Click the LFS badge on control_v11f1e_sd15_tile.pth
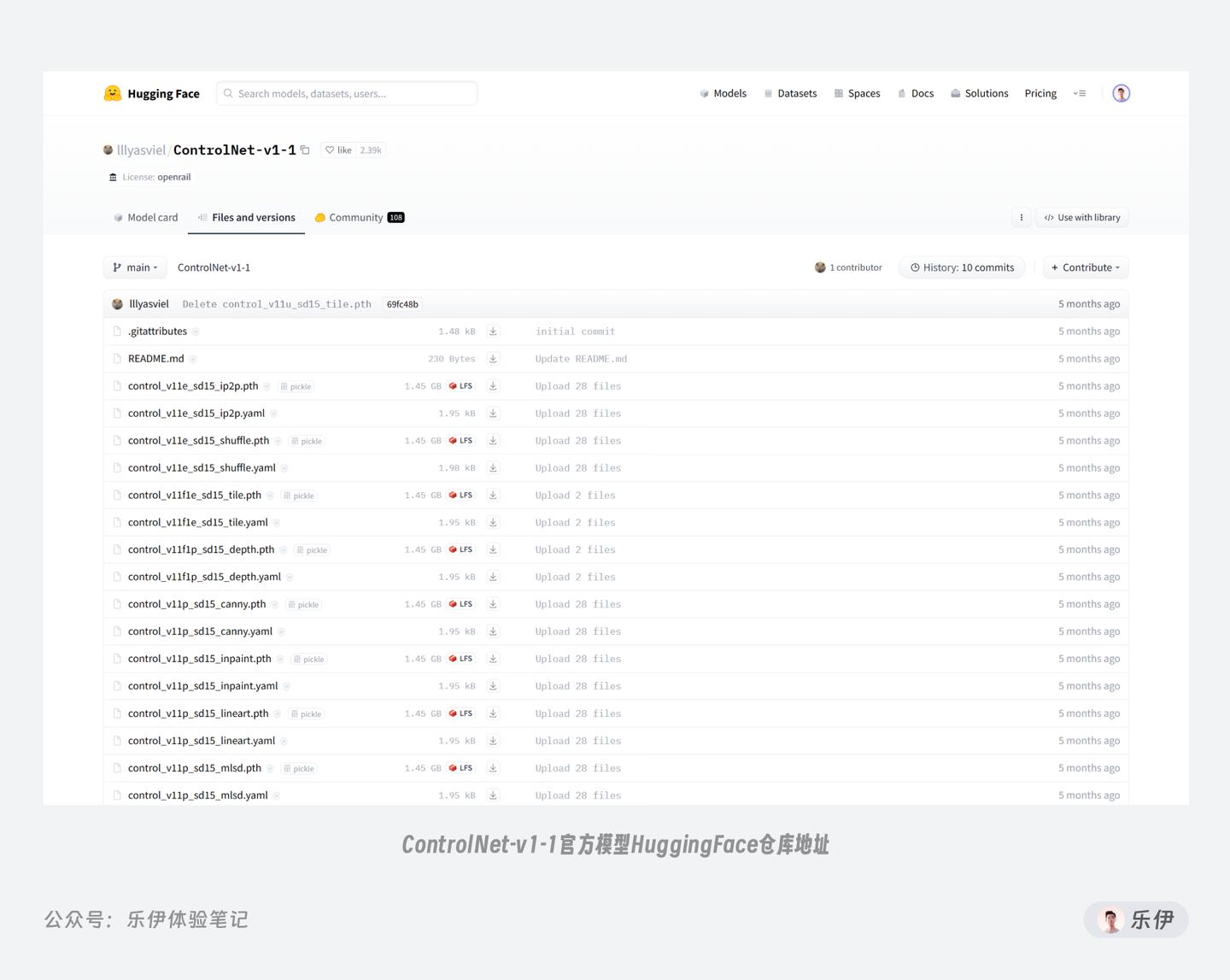Screen dimensions: 1230x980 click(x=460, y=495)
